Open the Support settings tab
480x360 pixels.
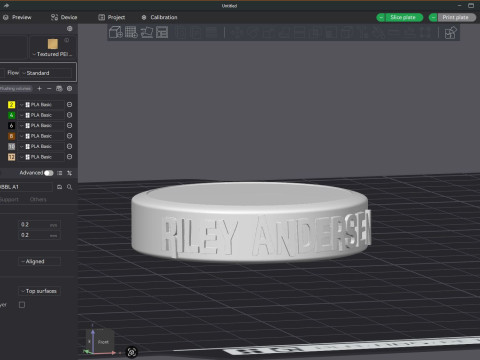click(x=9, y=199)
